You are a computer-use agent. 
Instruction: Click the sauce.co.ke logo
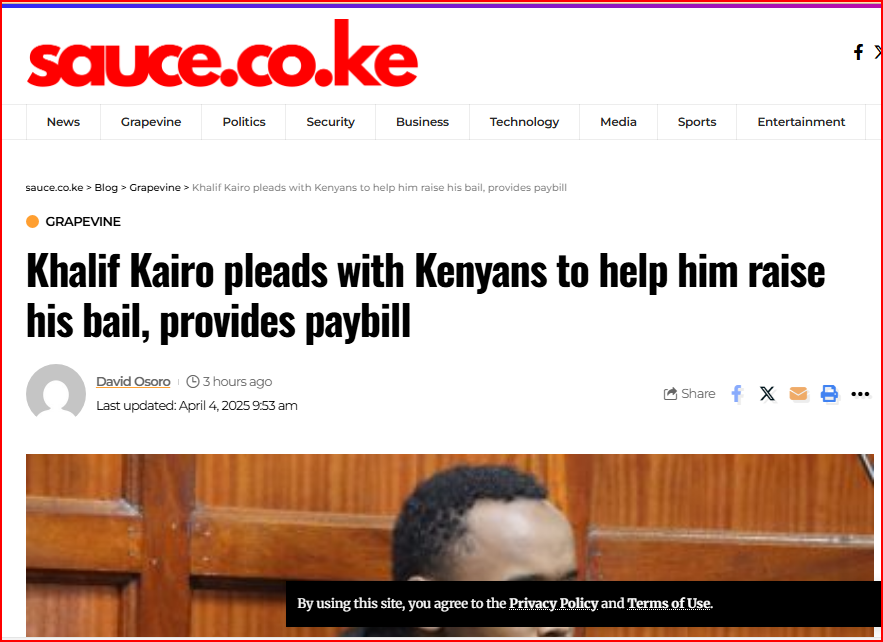pos(222,54)
